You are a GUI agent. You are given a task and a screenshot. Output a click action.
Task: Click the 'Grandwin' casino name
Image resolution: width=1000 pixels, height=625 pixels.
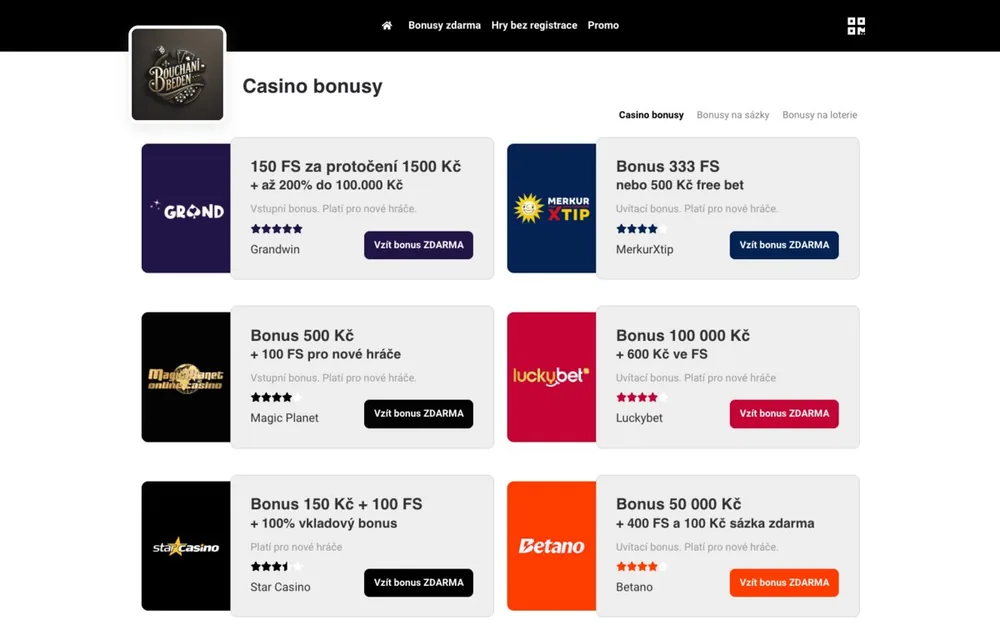tap(275, 249)
